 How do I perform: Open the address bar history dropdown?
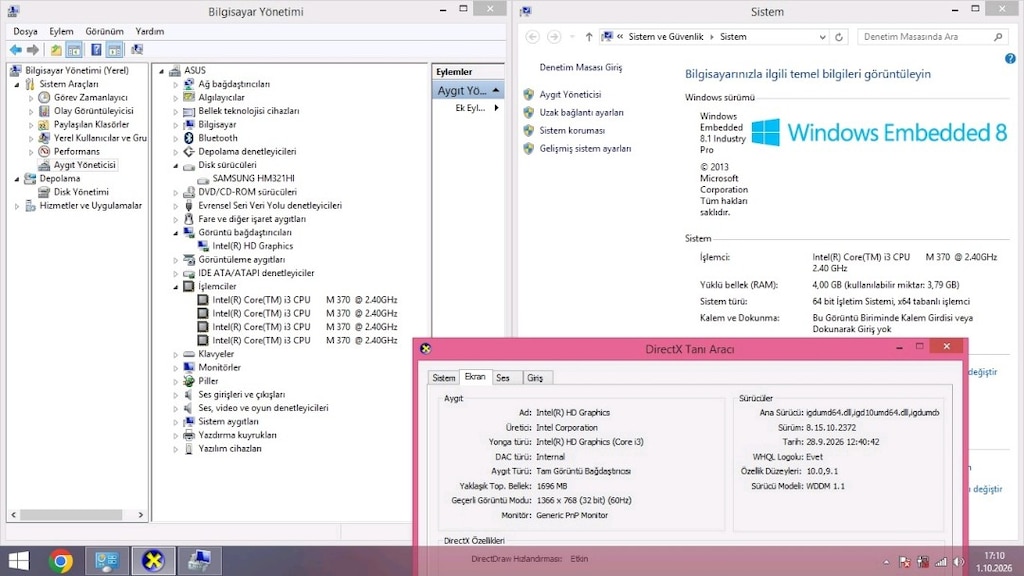click(822, 37)
